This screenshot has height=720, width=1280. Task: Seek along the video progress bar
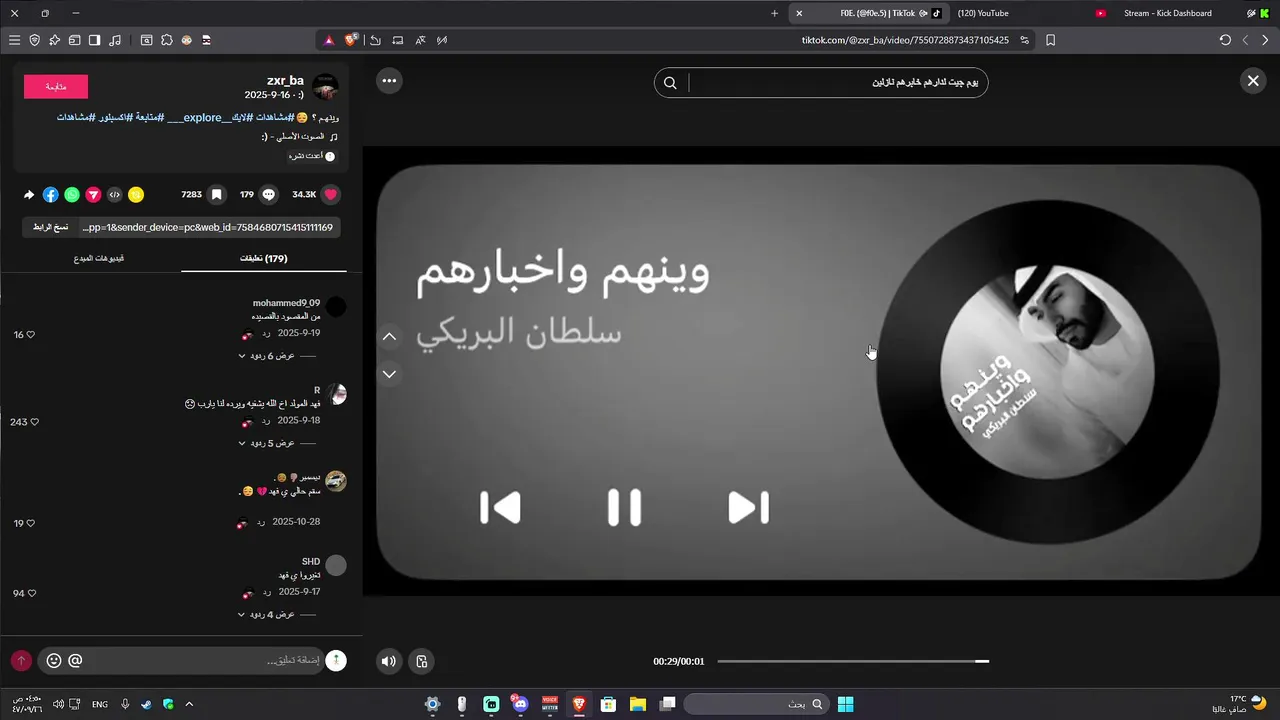pyautogui.click(x=853, y=661)
